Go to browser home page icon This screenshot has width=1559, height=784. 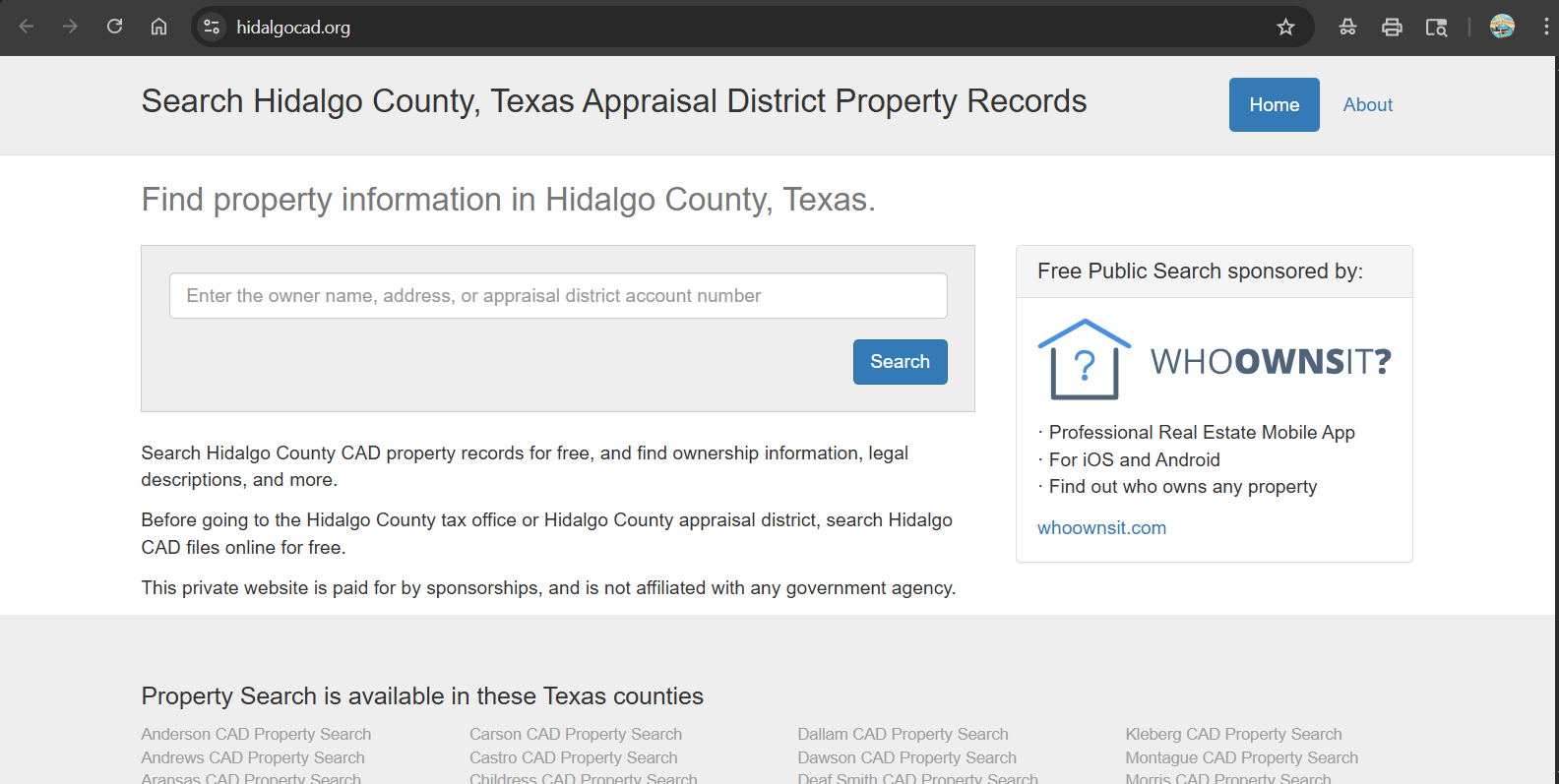tap(158, 27)
